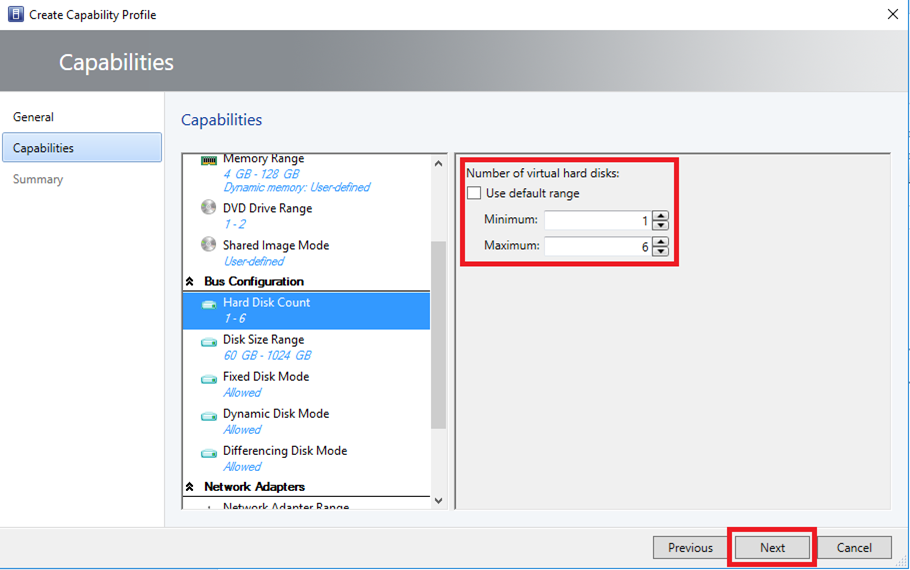Screen dimensions: 910x570
Task: Click the capabilities list scrollbar thumb
Action: (x=439, y=335)
